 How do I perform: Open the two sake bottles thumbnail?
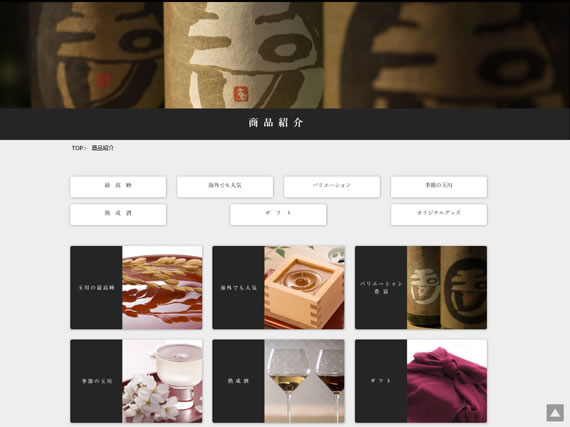click(447, 287)
